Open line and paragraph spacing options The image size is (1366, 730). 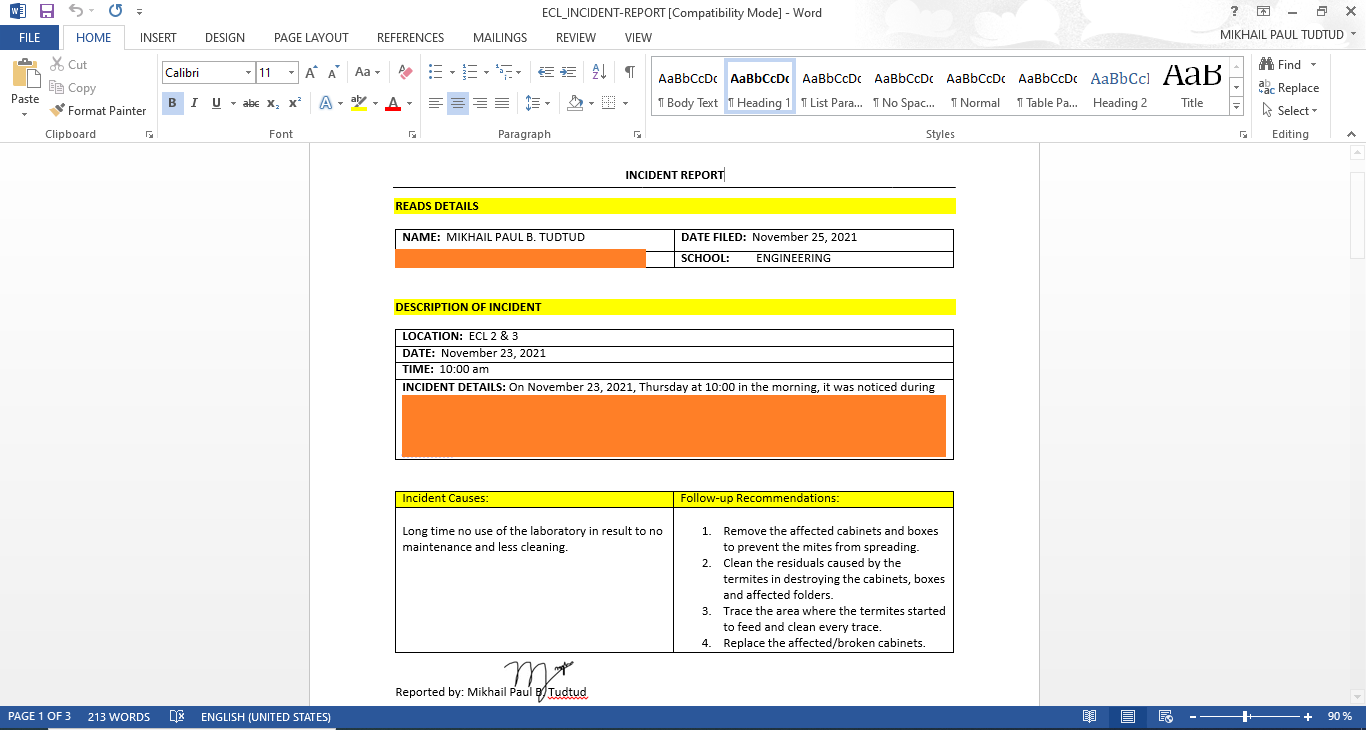tap(537, 103)
